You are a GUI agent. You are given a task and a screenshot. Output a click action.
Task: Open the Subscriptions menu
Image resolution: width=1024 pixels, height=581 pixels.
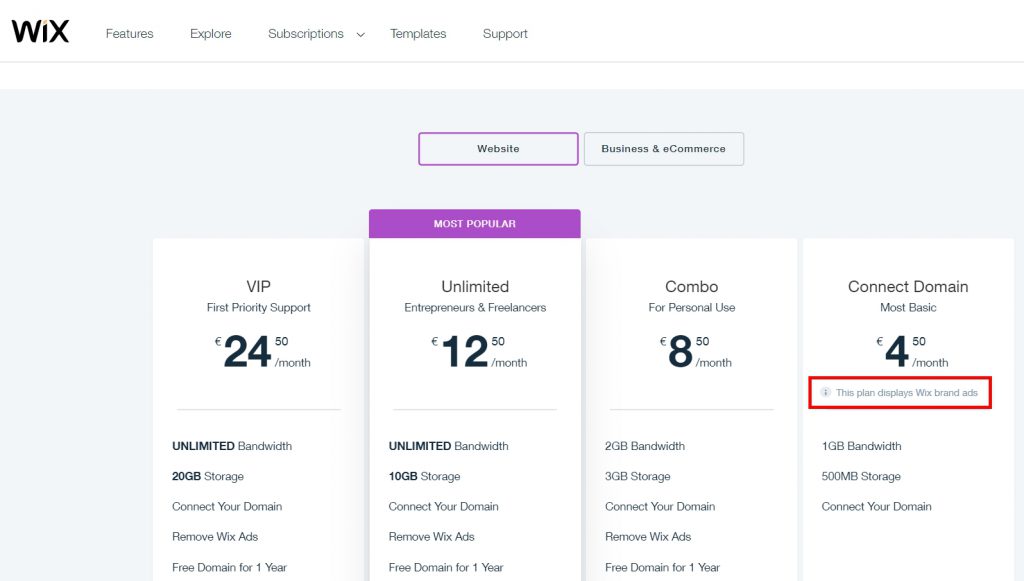point(306,33)
